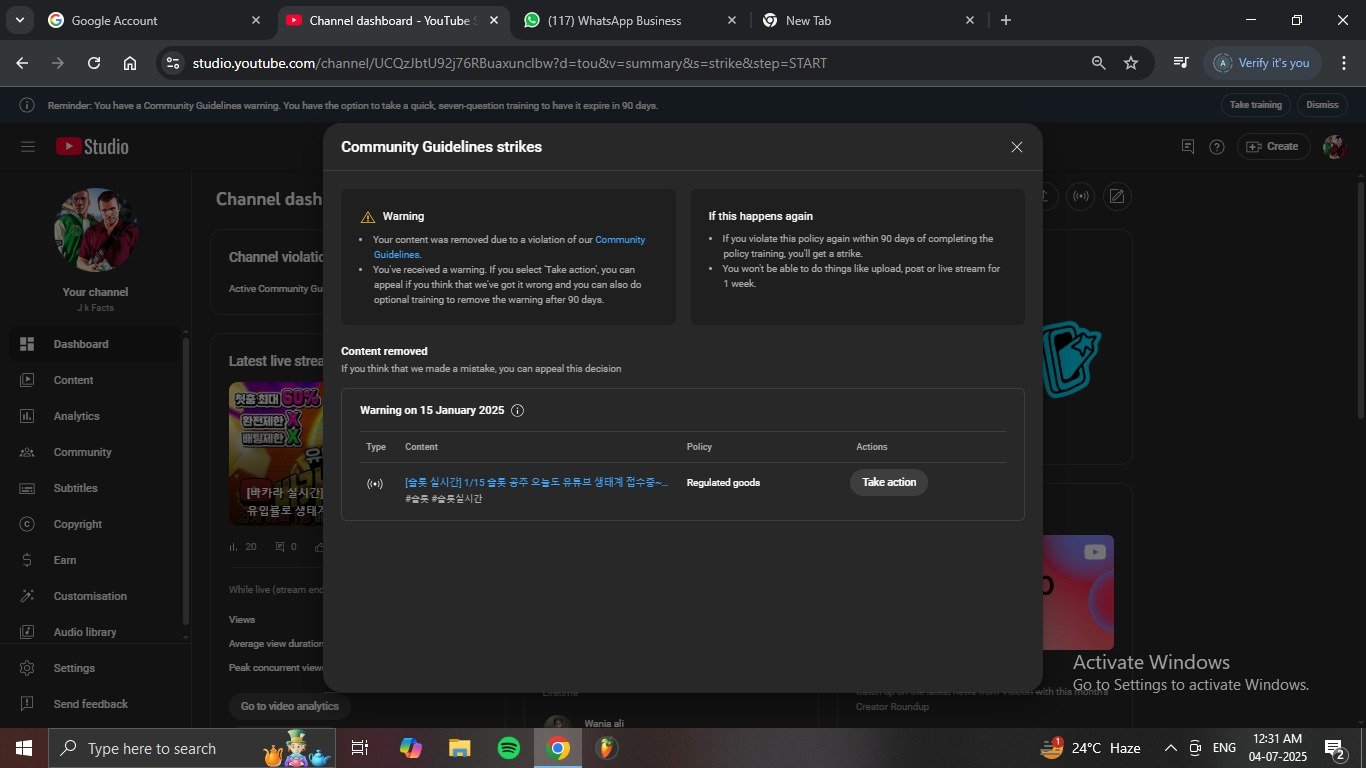The height and width of the screenshot is (768, 1366).
Task: Open Copilot from the taskbar
Action: pyautogui.click(x=410, y=748)
